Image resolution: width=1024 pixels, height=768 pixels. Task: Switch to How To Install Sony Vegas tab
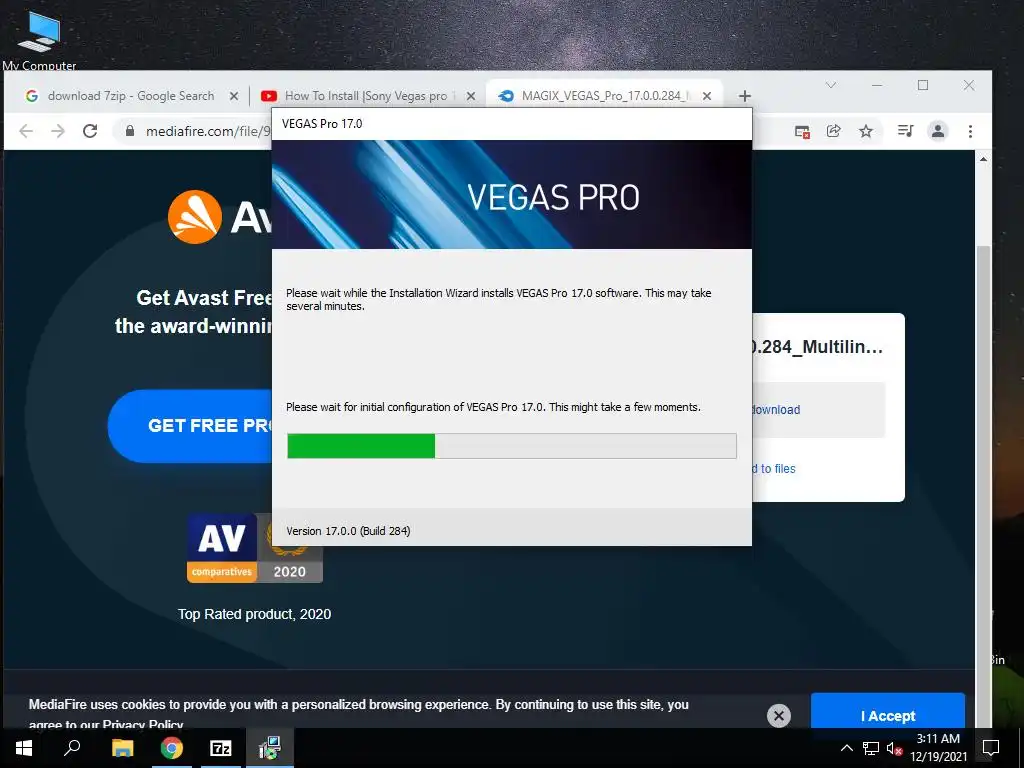pos(367,96)
